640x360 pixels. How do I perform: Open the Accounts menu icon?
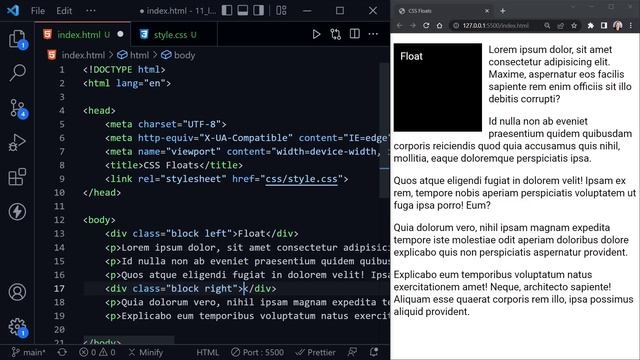point(17,292)
